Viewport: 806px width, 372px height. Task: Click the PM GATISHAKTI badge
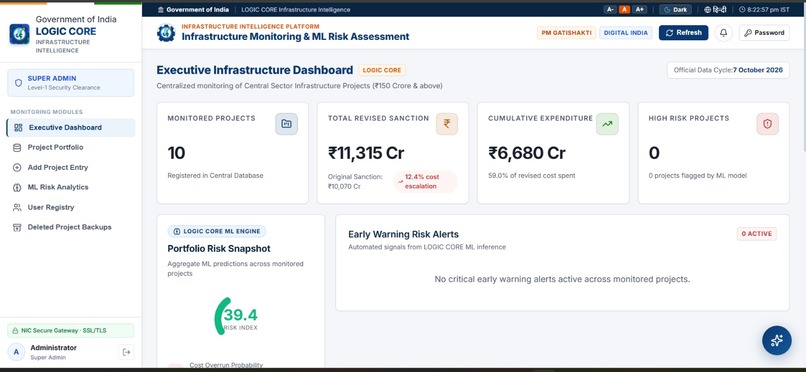point(566,33)
